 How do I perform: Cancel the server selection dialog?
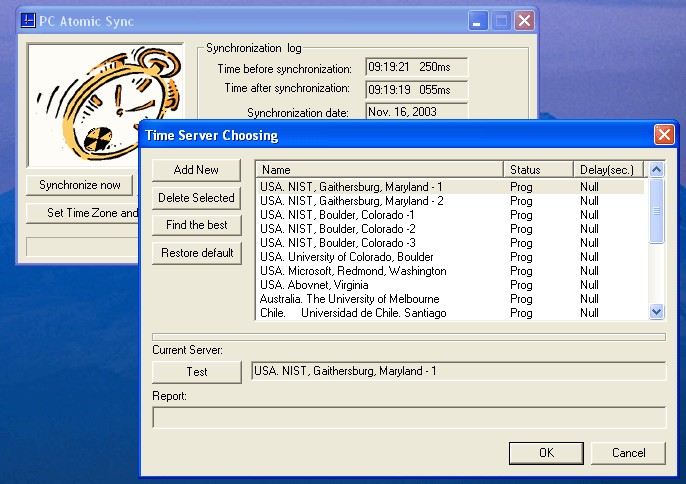coord(627,453)
